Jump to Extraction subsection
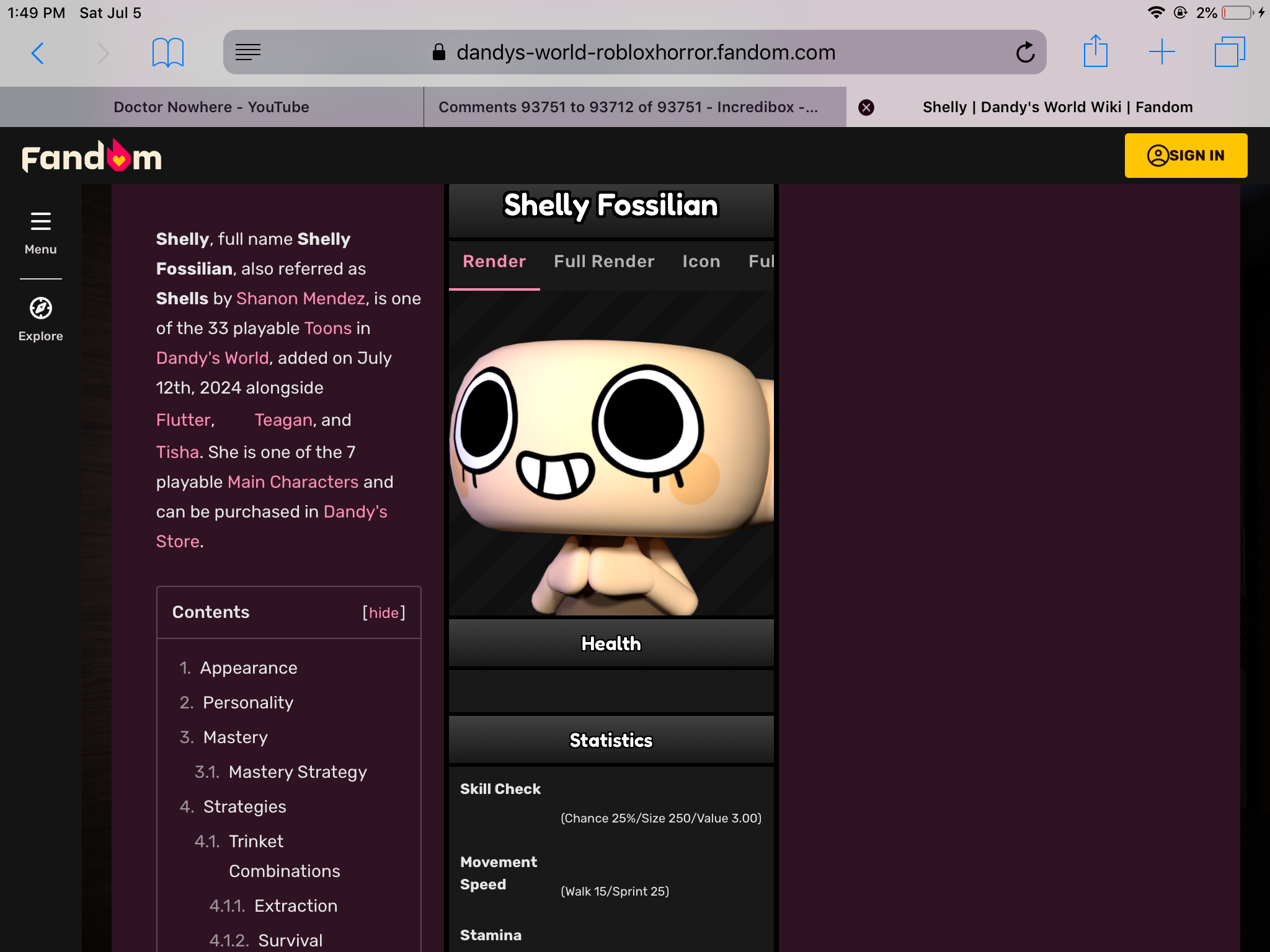Viewport: 1270px width, 952px height. (296, 906)
